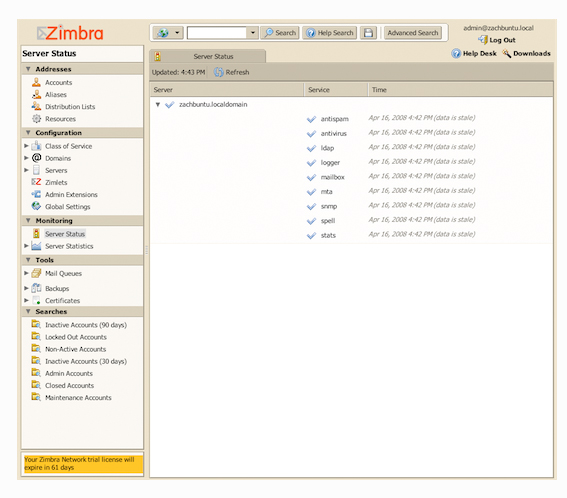The height and width of the screenshot is (498, 567).
Task: Click the Refresh icon
Action: click(218, 72)
